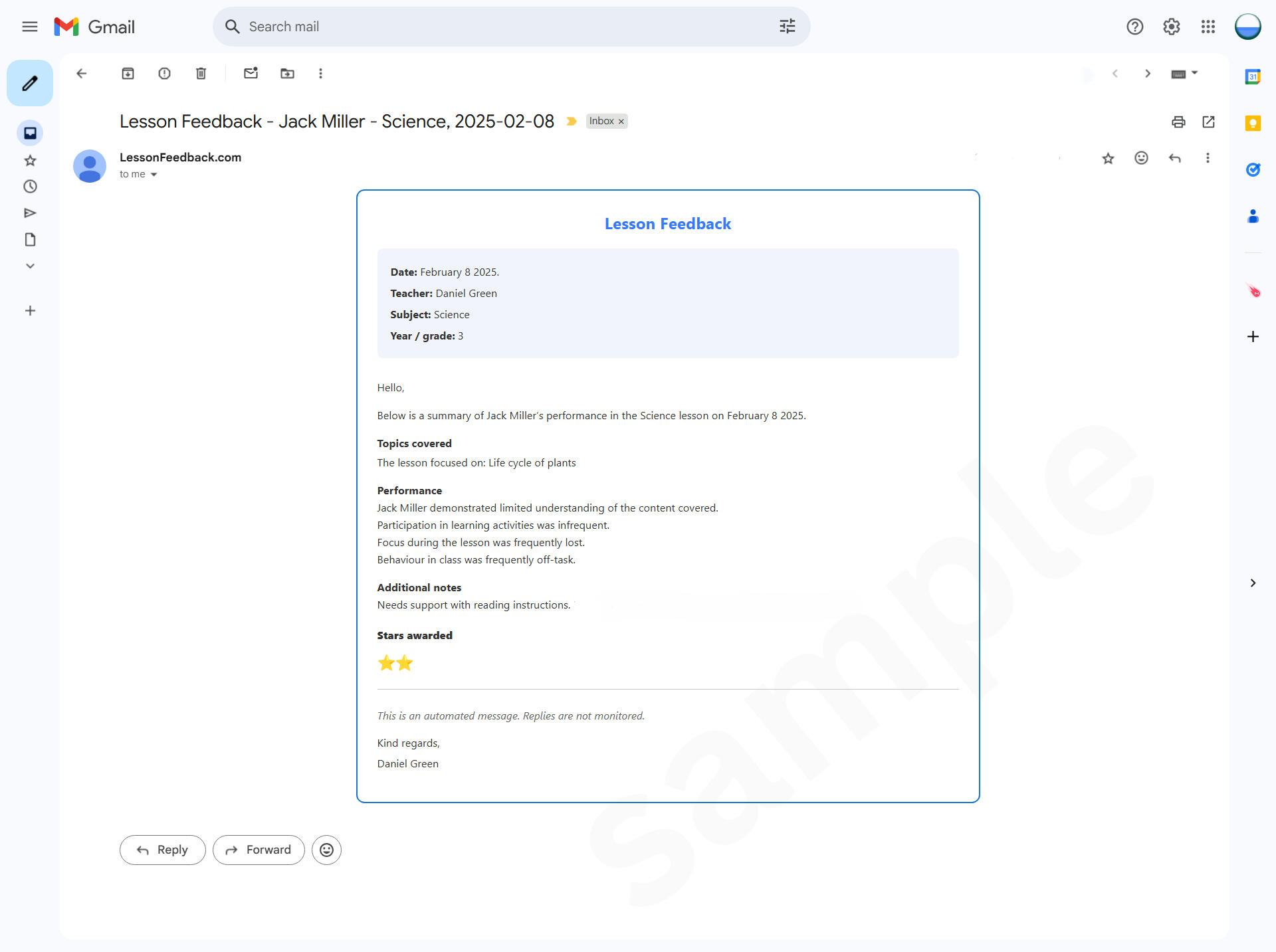
Task: Open the input tools keyboard dropdown
Action: coord(1184,74)
